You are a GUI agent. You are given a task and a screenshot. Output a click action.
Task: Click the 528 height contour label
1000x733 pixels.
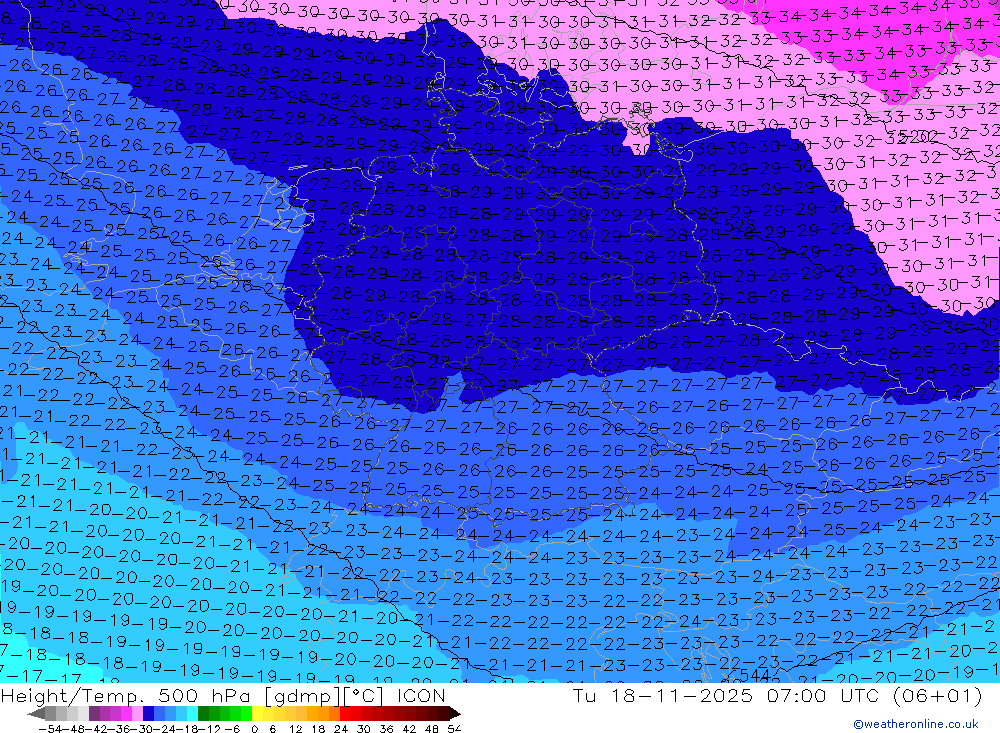[x=740, y=225]
